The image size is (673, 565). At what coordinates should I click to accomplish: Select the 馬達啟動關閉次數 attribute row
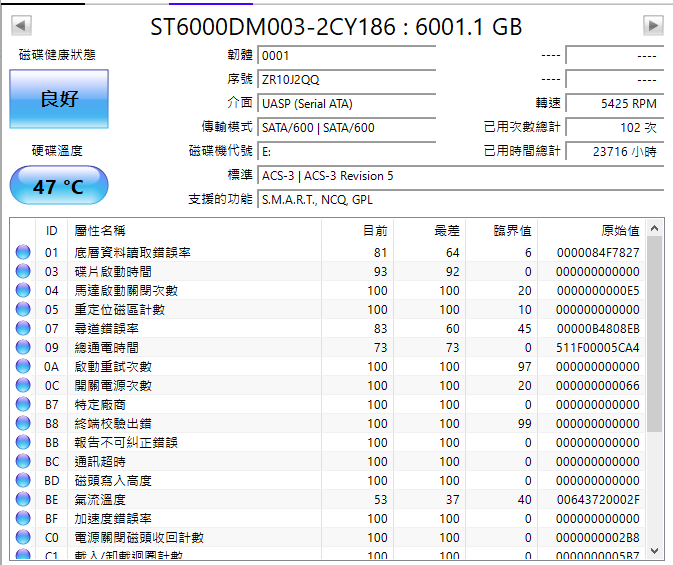[x=328, y=290]
